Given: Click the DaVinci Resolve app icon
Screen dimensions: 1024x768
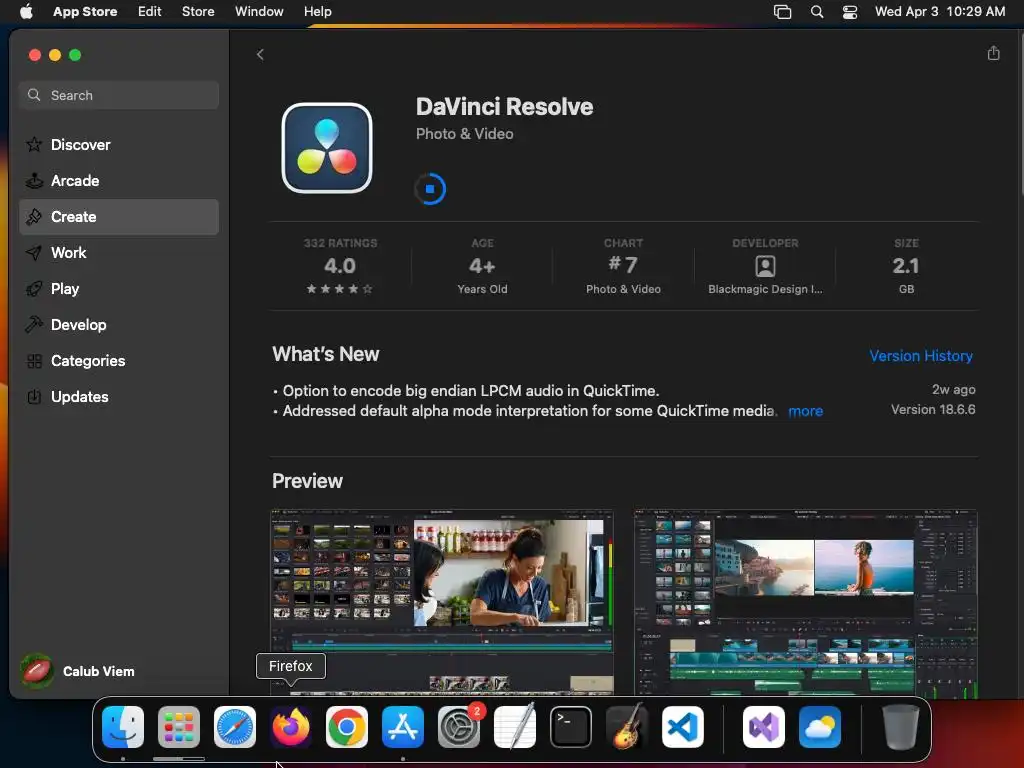Looking at the screenshot, I should [327, 148].
